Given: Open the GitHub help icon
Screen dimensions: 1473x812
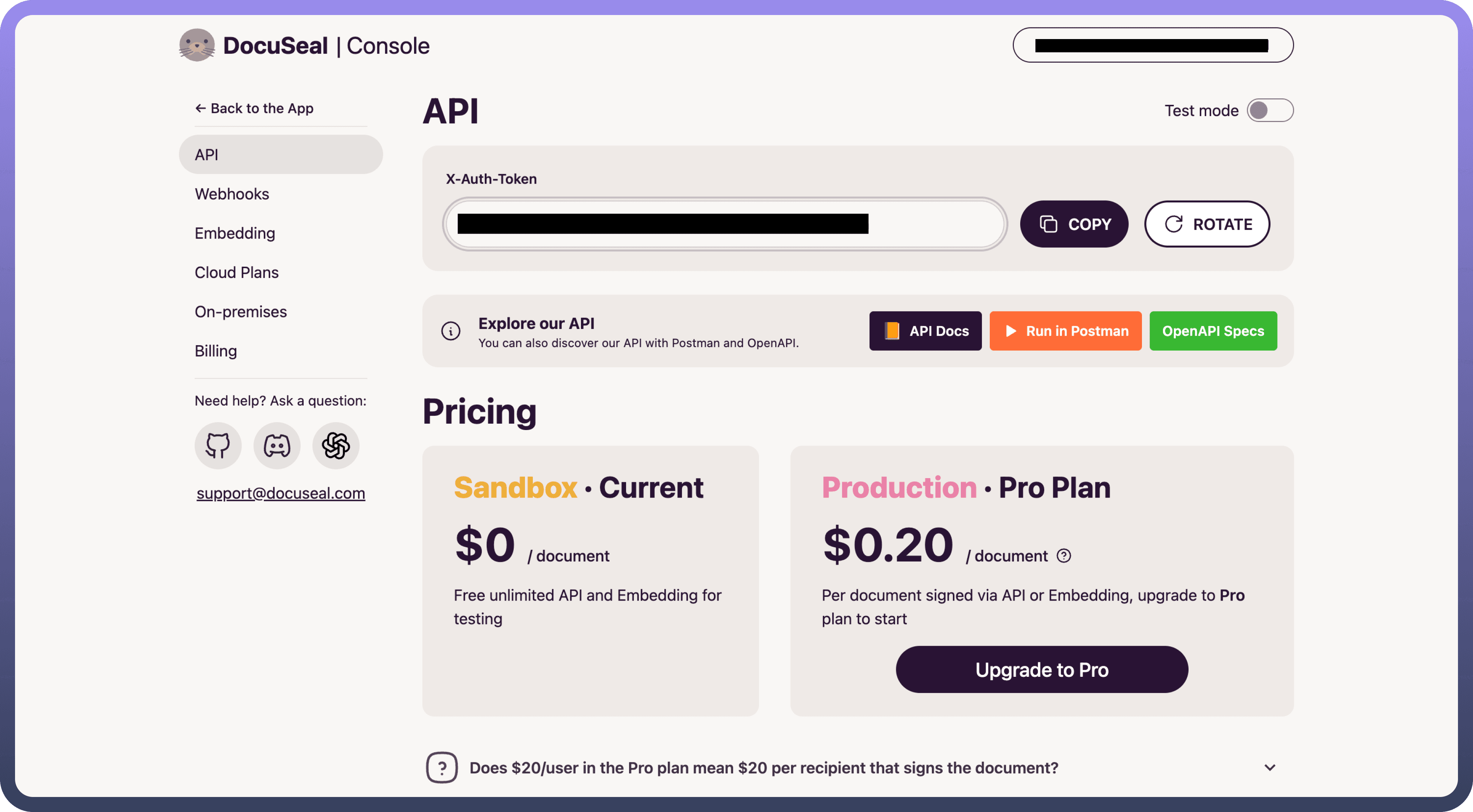Looking at the screenshot, I should tap(218, 445).
